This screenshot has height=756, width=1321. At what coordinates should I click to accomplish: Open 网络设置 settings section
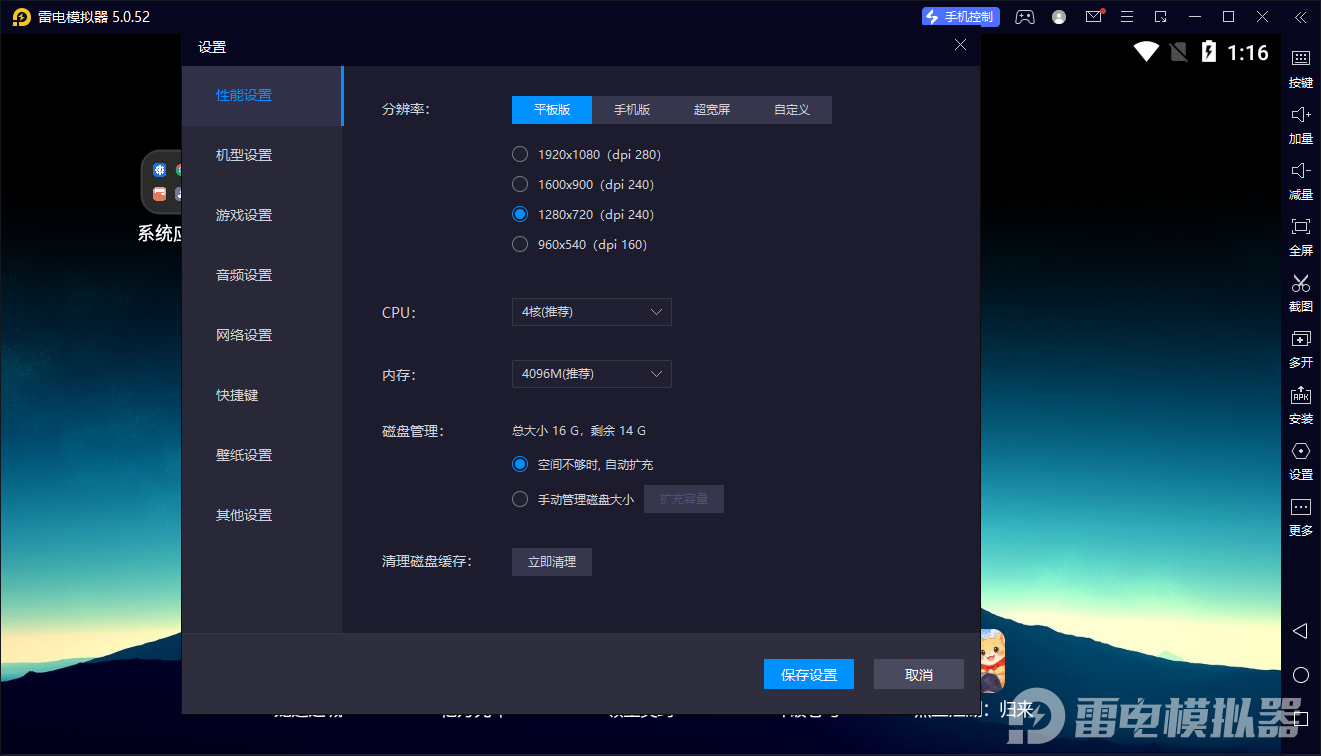coord(262,336)
